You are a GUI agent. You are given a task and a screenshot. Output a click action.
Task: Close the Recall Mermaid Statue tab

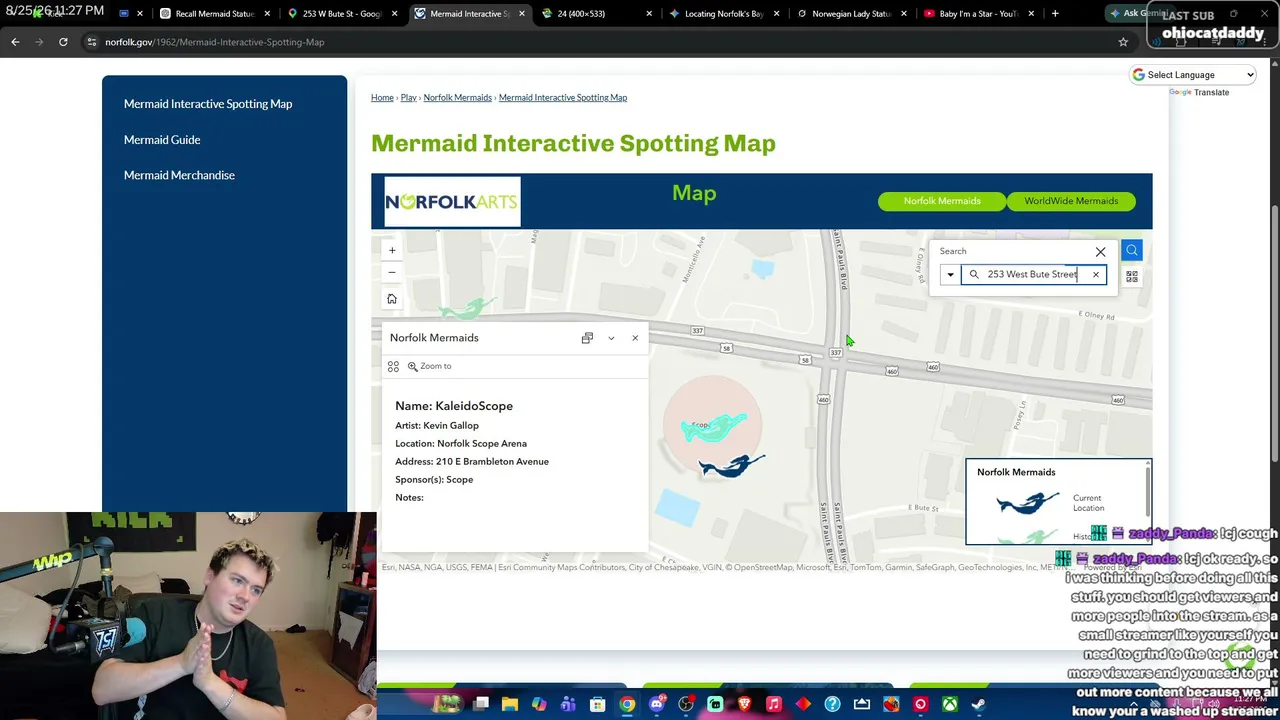tap(267, 14)
